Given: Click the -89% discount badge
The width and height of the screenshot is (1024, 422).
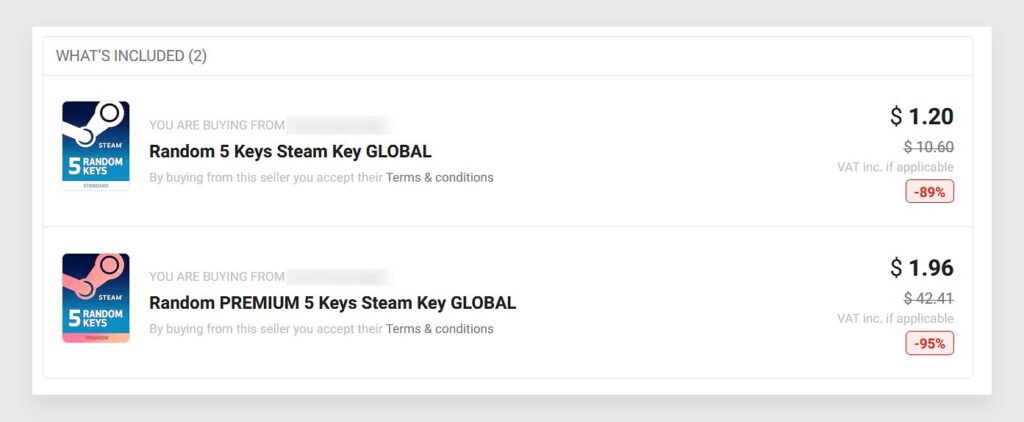Looking at the screenshot, I should (929, 191).
